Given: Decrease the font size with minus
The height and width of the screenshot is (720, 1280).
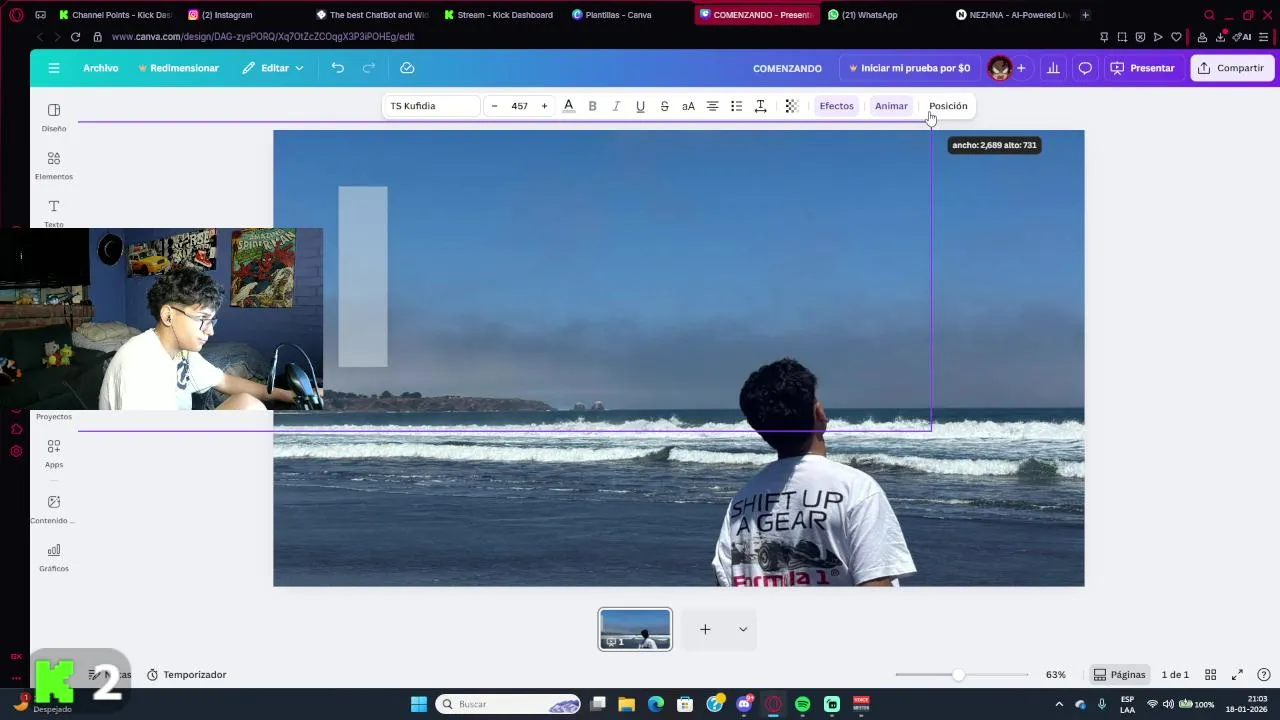Looking at the screenshot, I should click(x=494, y=106).
